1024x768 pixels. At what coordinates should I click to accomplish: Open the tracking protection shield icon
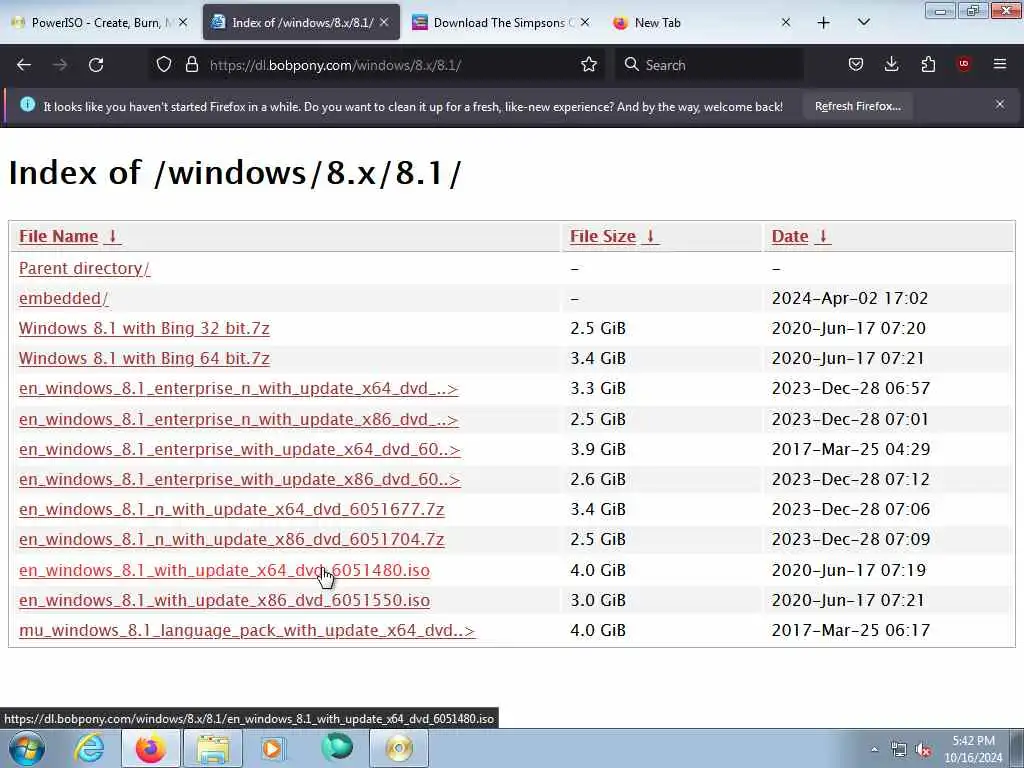[164, 65]
